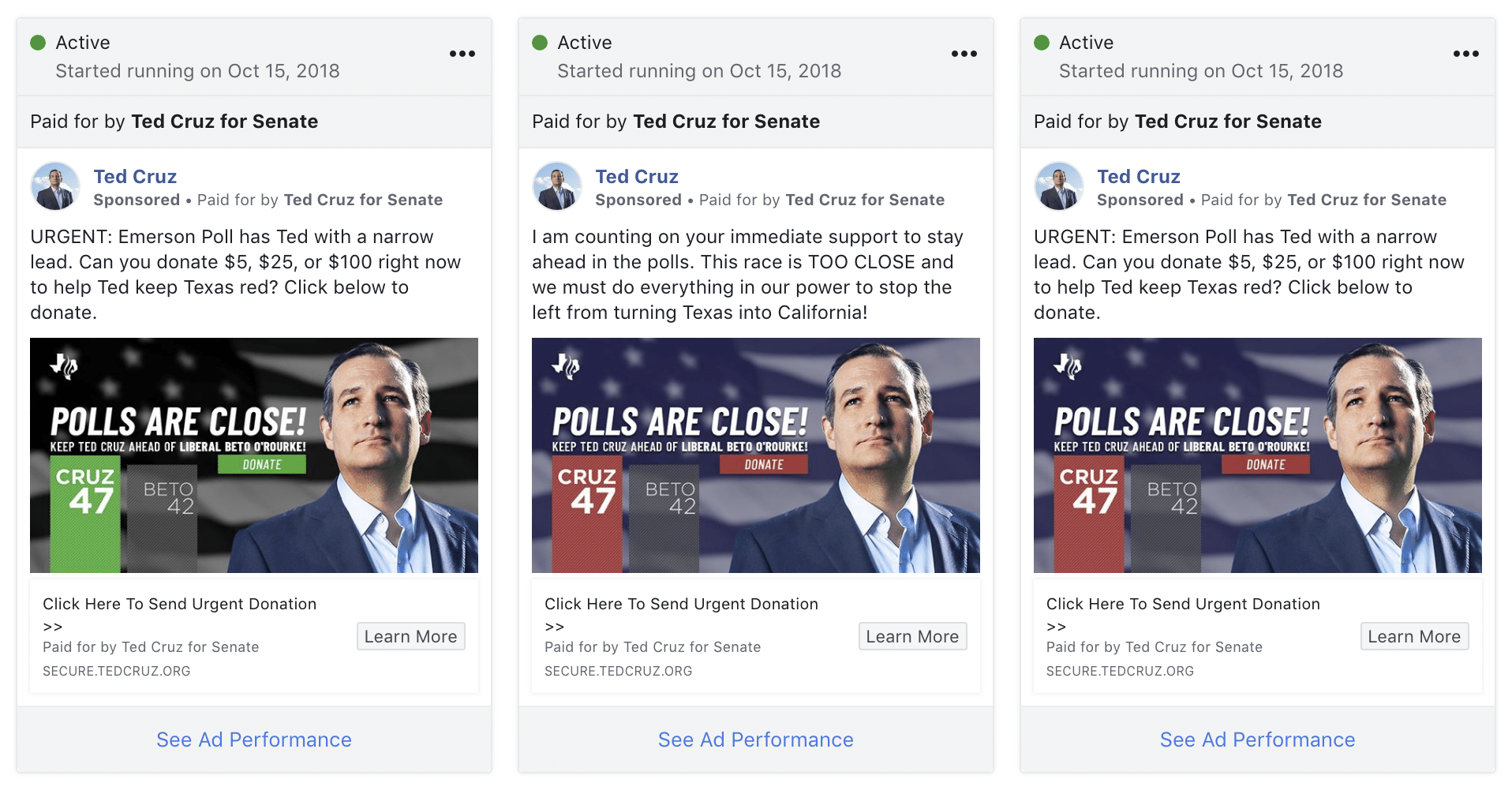Viewport: 1512px width, 794px height.
Task: Click Learn More button on middle ad
Action: 913,636
